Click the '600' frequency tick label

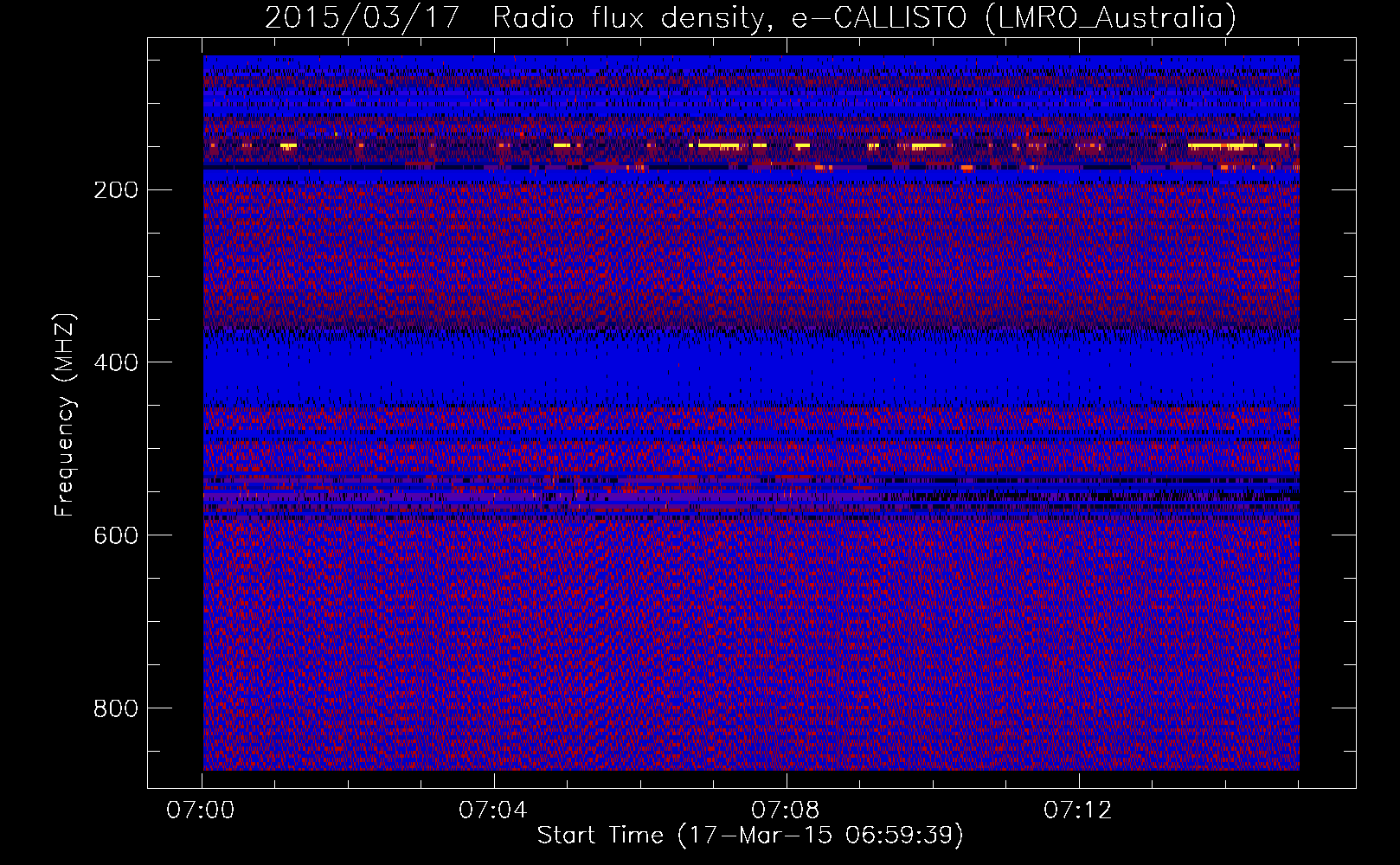(114, 535)
